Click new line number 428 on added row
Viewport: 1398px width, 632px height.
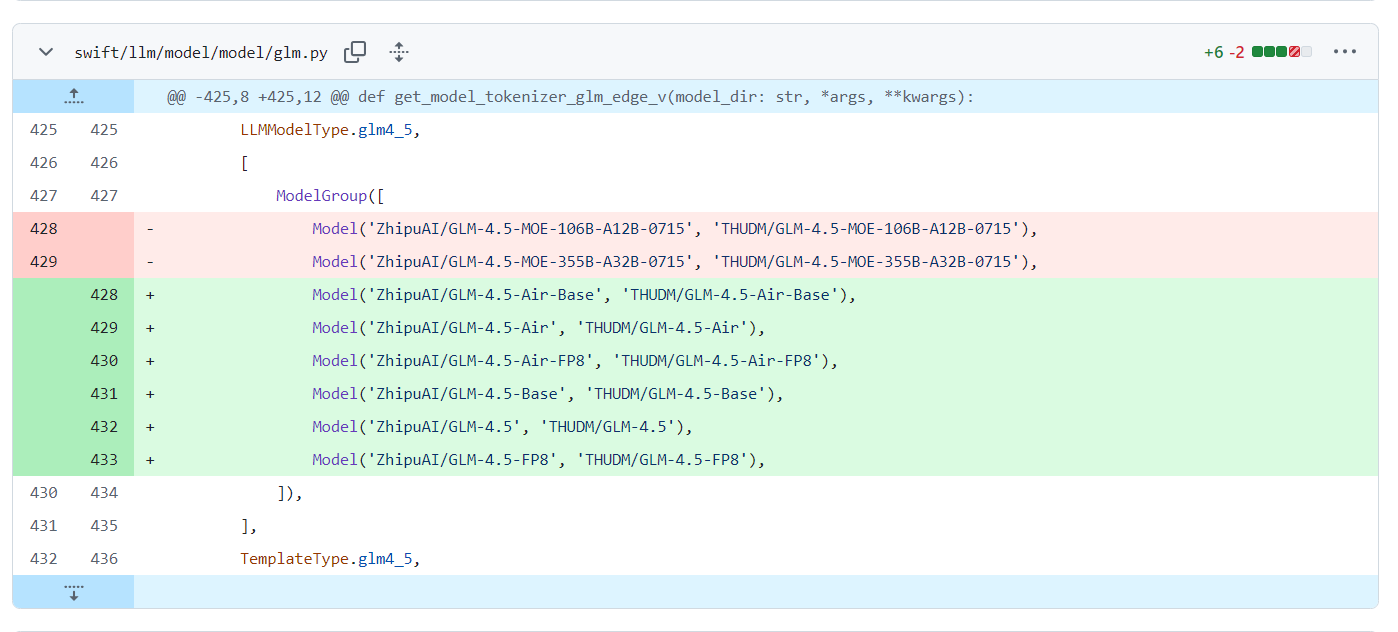104,295
